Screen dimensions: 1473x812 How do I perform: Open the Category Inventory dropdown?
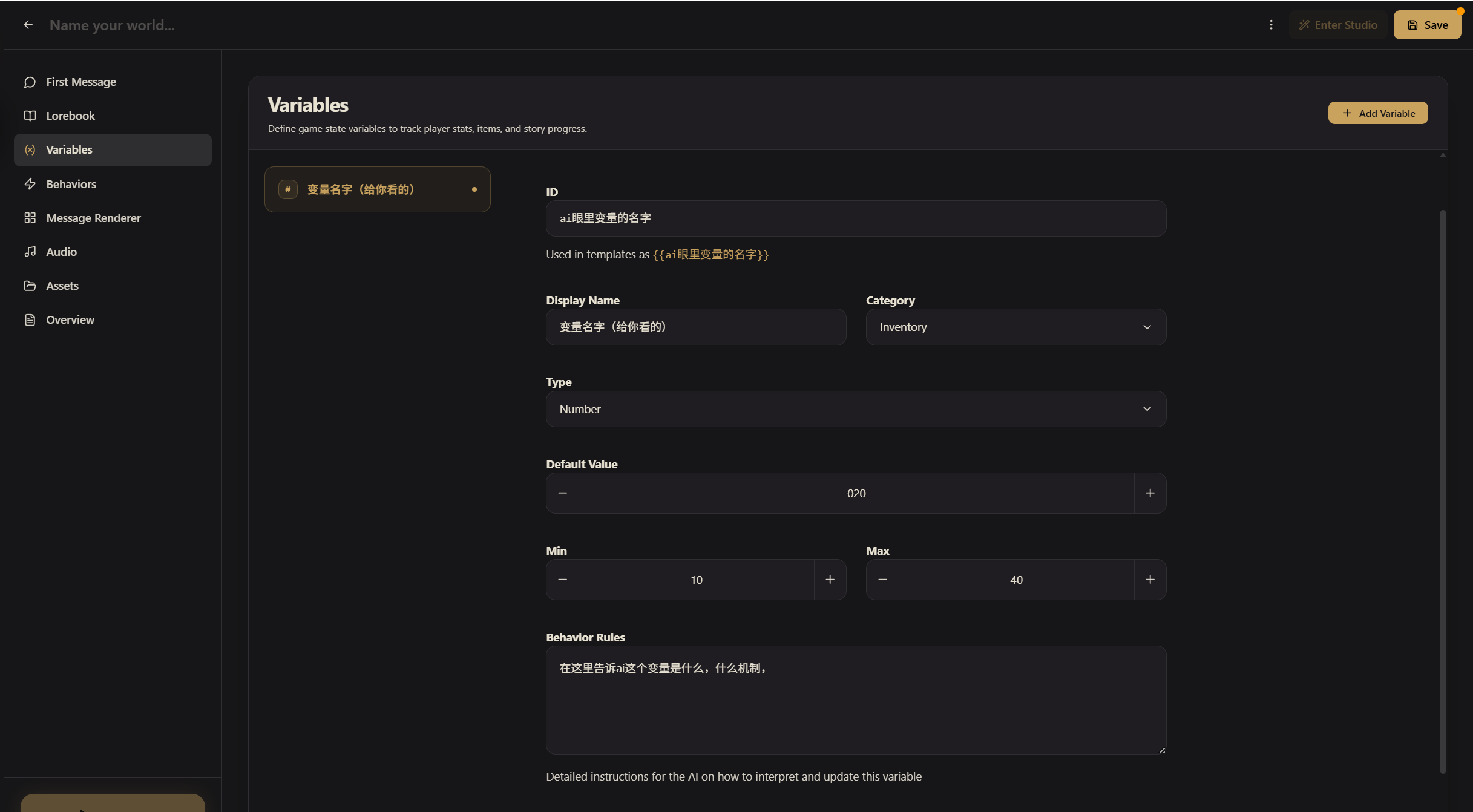tap(1015, 327)
